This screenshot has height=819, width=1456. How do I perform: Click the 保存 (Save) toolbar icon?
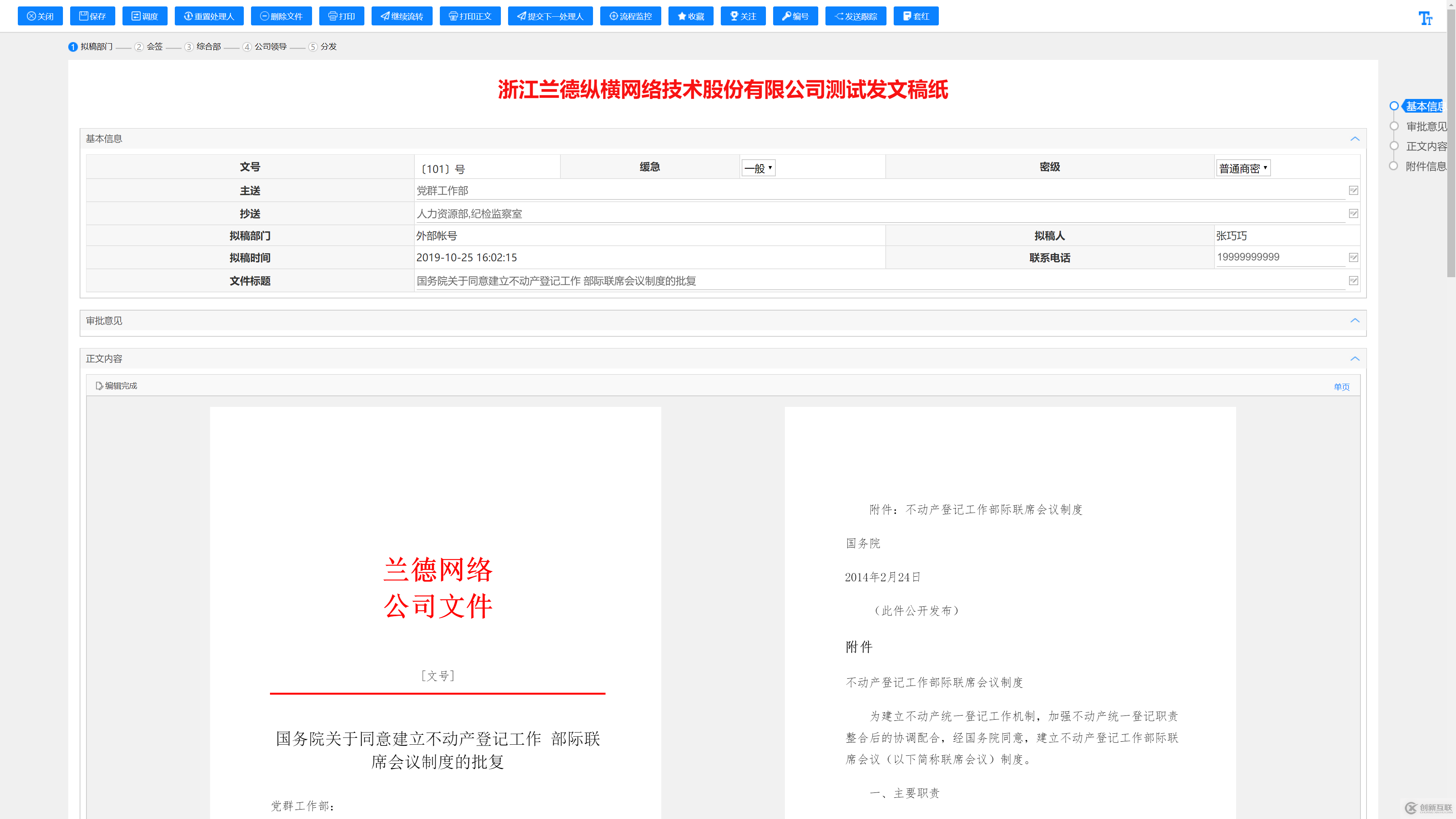click(x=92, y=16)
